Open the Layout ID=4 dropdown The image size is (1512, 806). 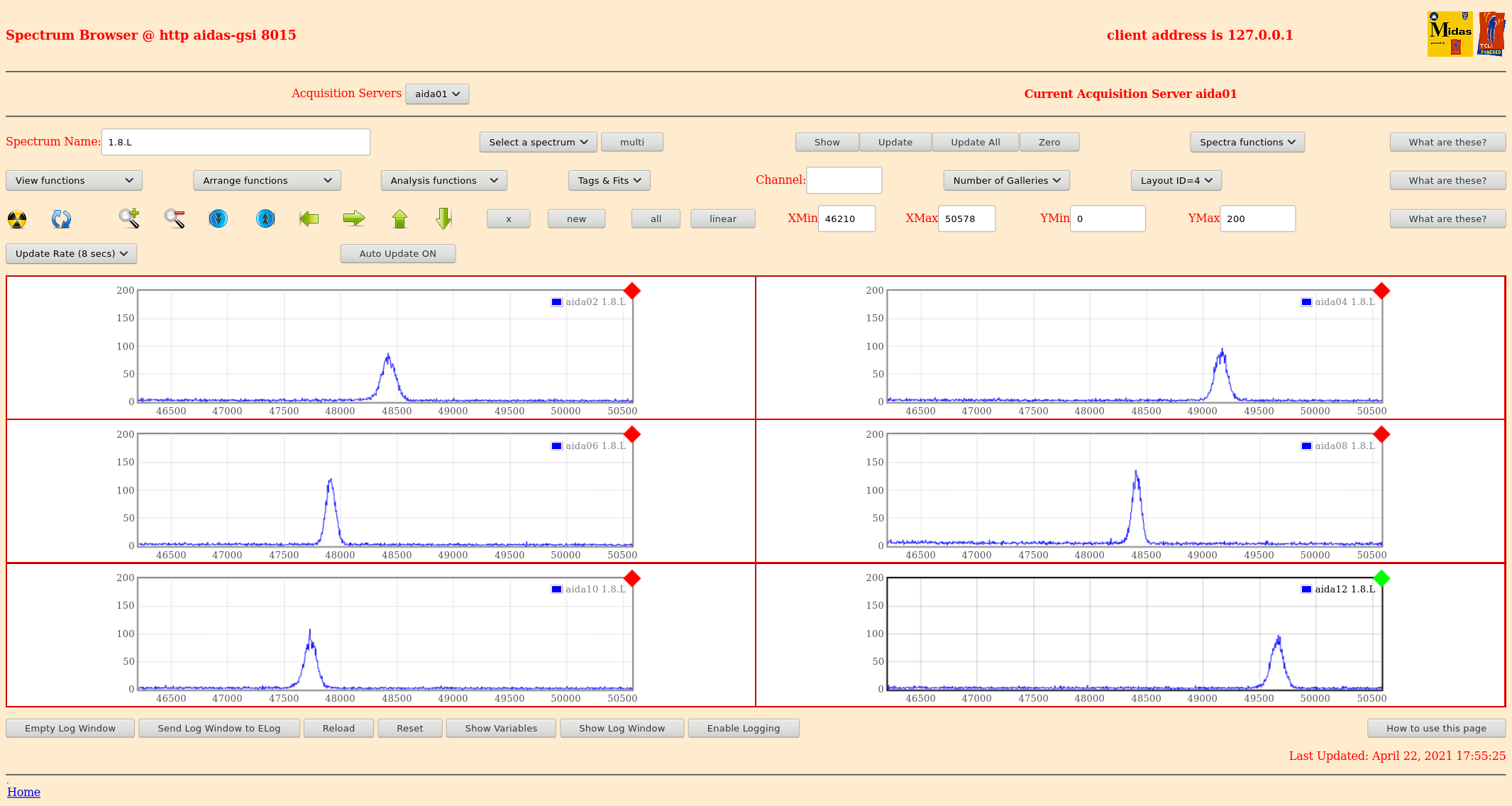[x=1176, y=180]
